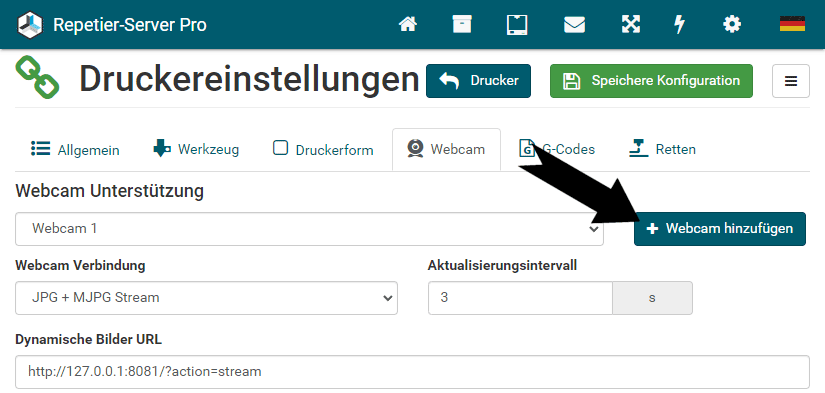Viewport: 825px width, 393px height.
Task: Open global settings gear icon
Action: pos(732,24)
